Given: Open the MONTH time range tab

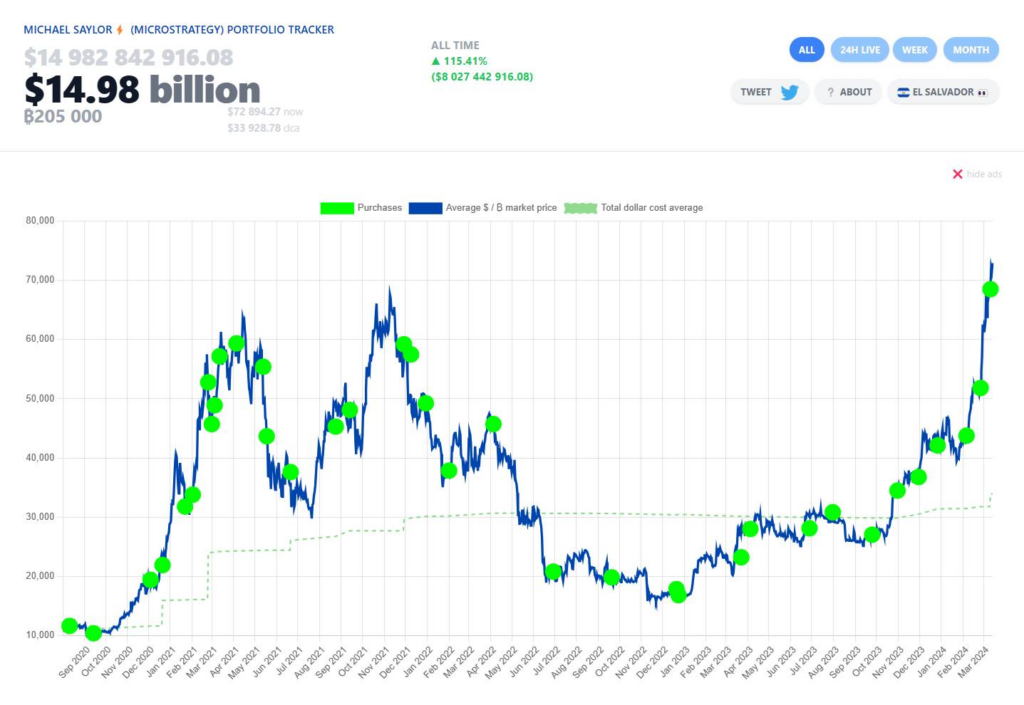Looking at the screenshot, I should 970,50.
